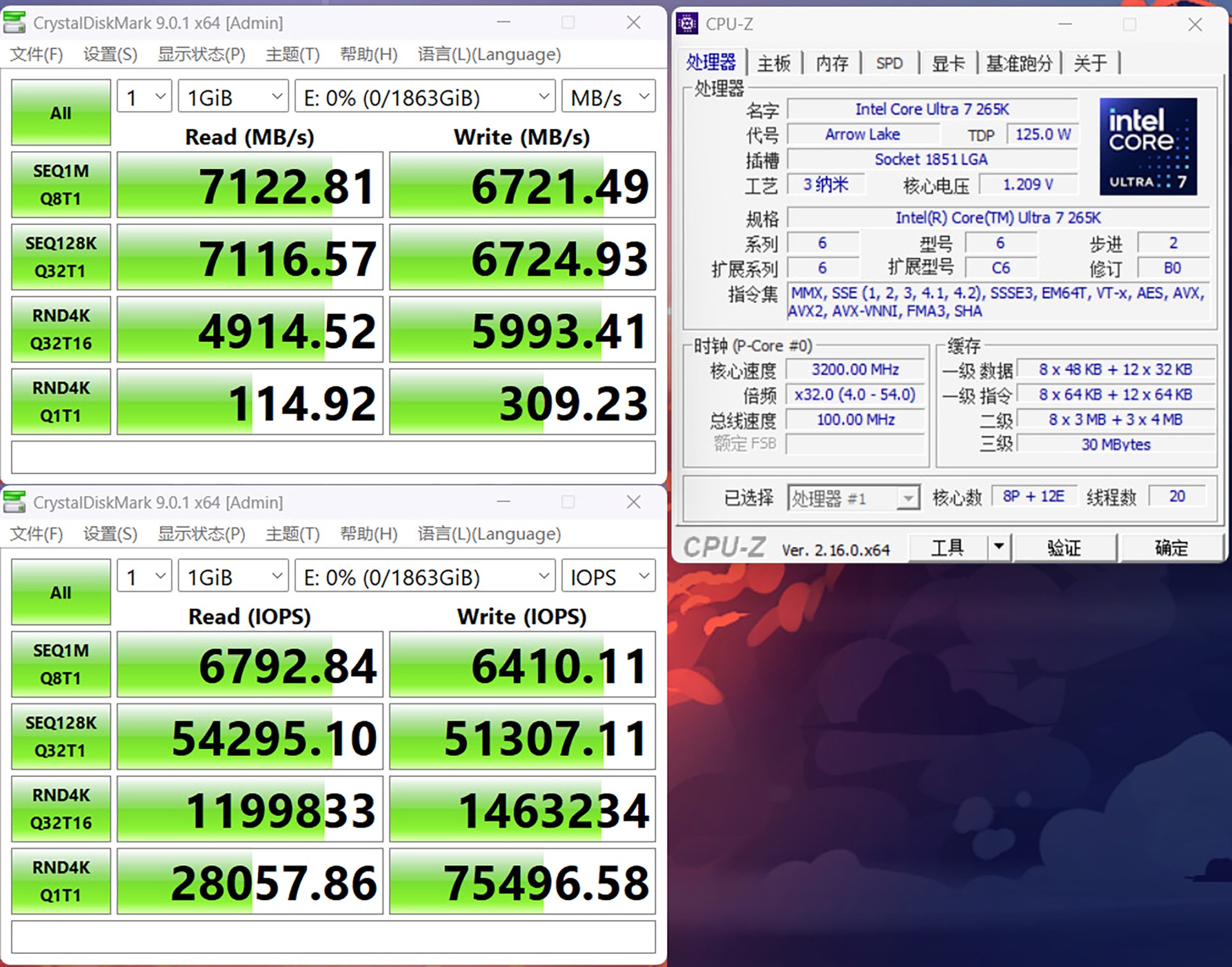
Task: Open the 设置(S) menu in top CrystalDiskMark
Action: pyautogui.click(x=110, y=54)
